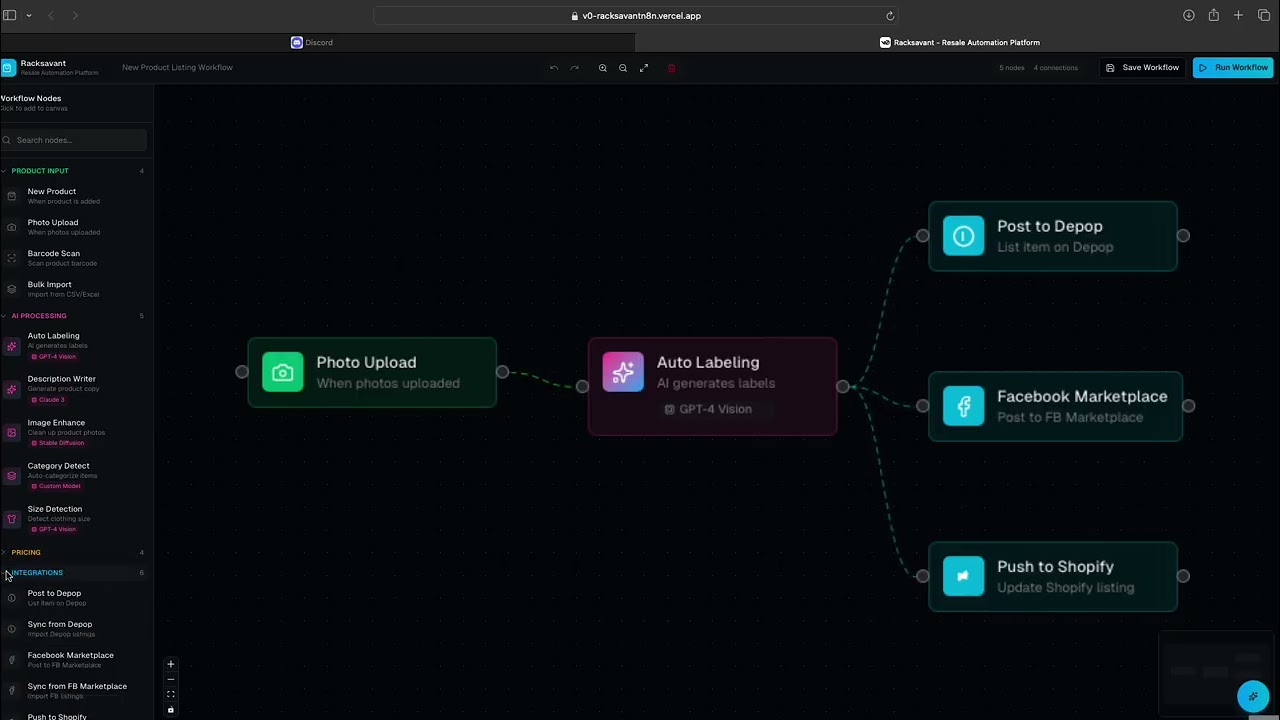Viewport: 1280px width, 720px height.
Task: Click the fit-view control on the canvas
Action: point(170,694)
